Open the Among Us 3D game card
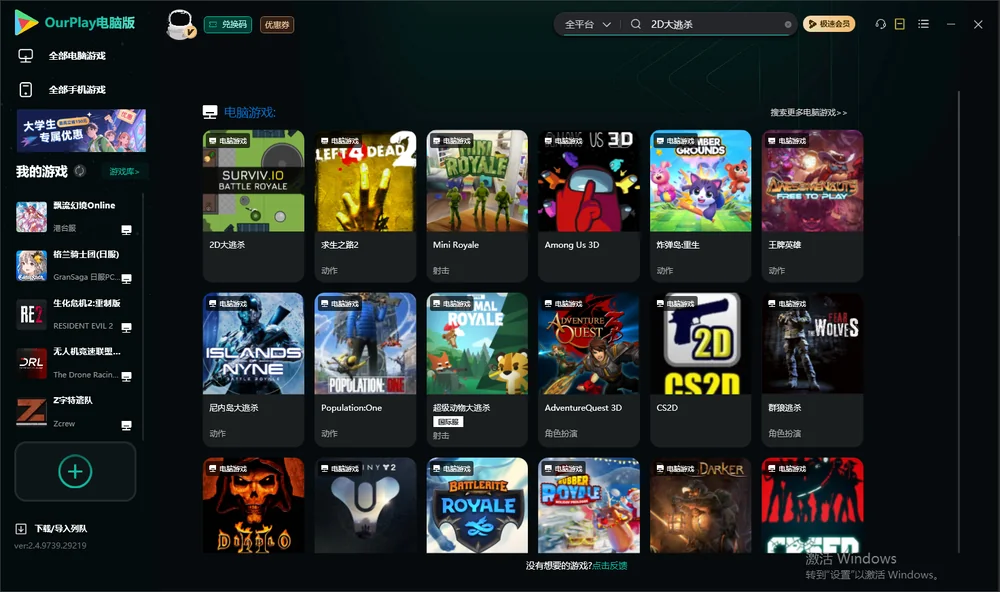The height and width of the screenshot is (592, 1000). click(589, 205)
